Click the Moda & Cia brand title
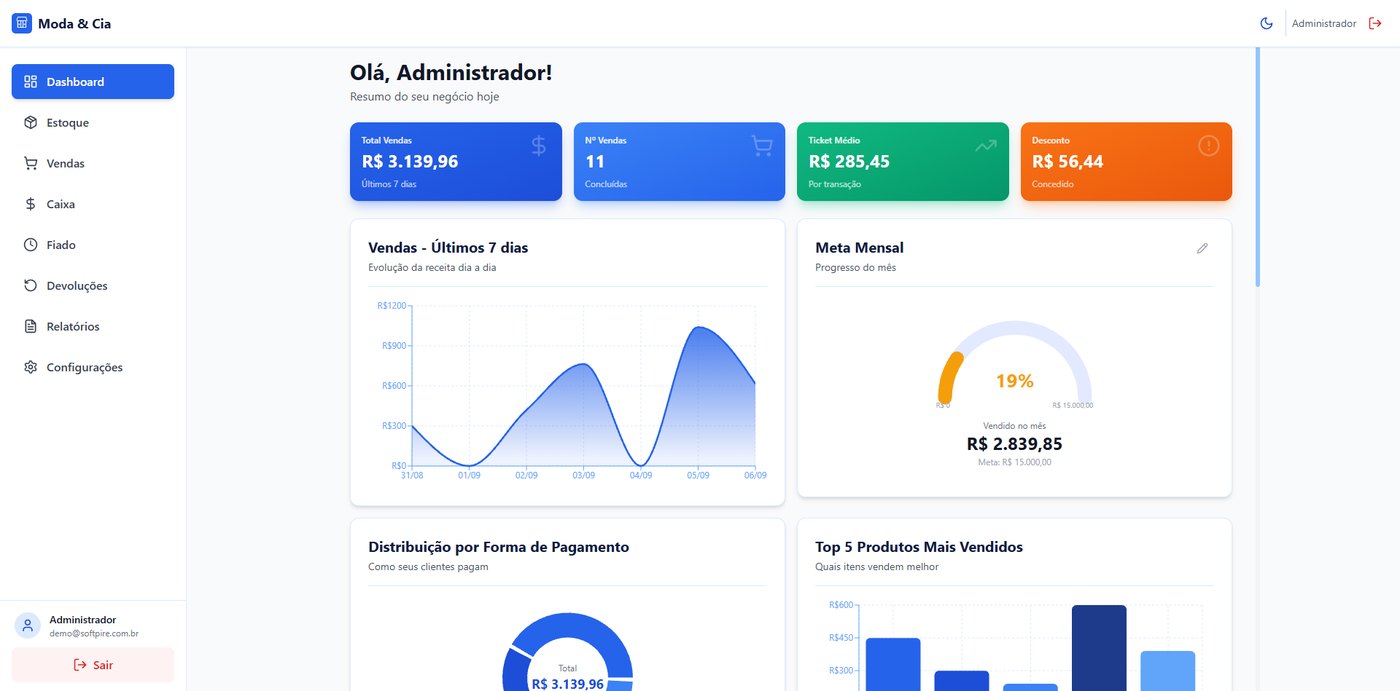Image resolution: width=1400 pixels, height=691 pixels. click(75, 23)
